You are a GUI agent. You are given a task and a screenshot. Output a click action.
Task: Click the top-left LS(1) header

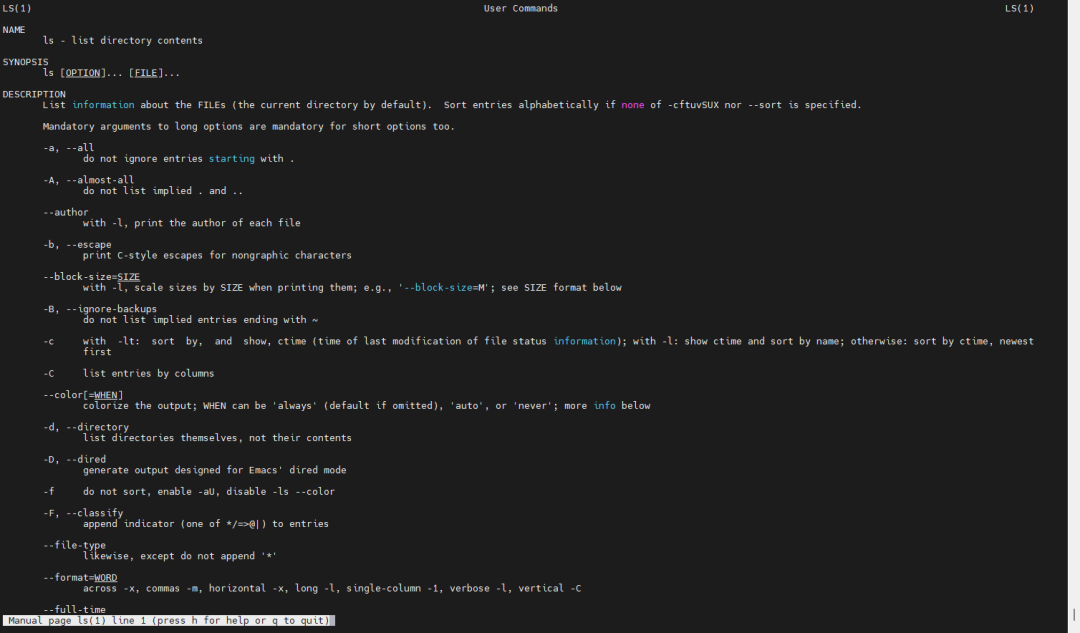(x=17, y=8)
